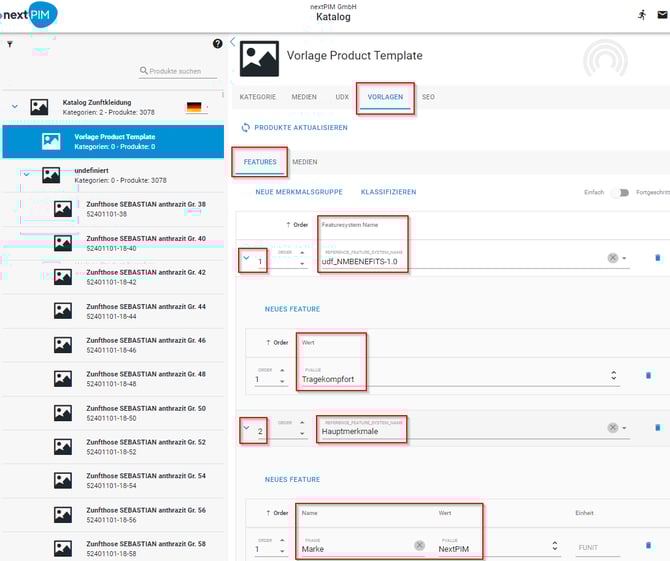Screen dimensions: 670x561
Task: Click image icon of SEBASTIAN Gr. 50
Action: click(x=63, y=412)
